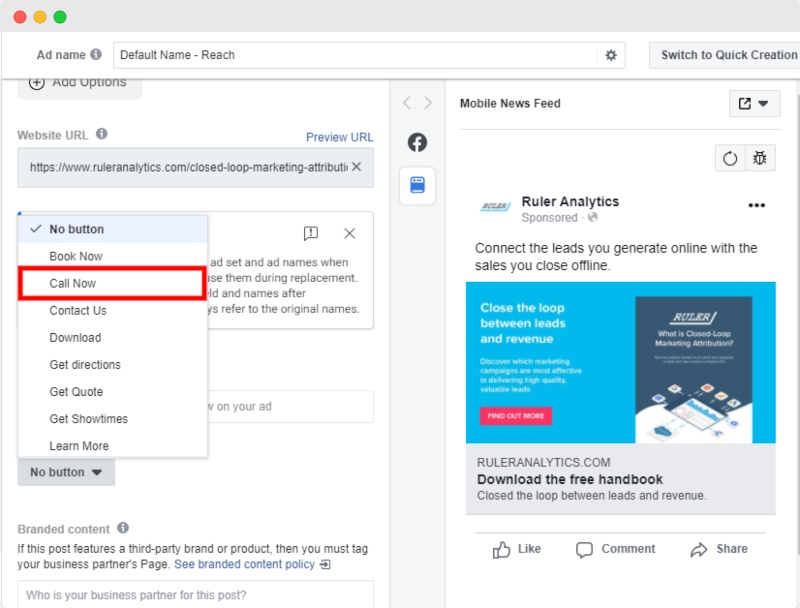The image size is (800, 608).
Task: Open the No button dropdown
Action: click(x=65, y=472)
